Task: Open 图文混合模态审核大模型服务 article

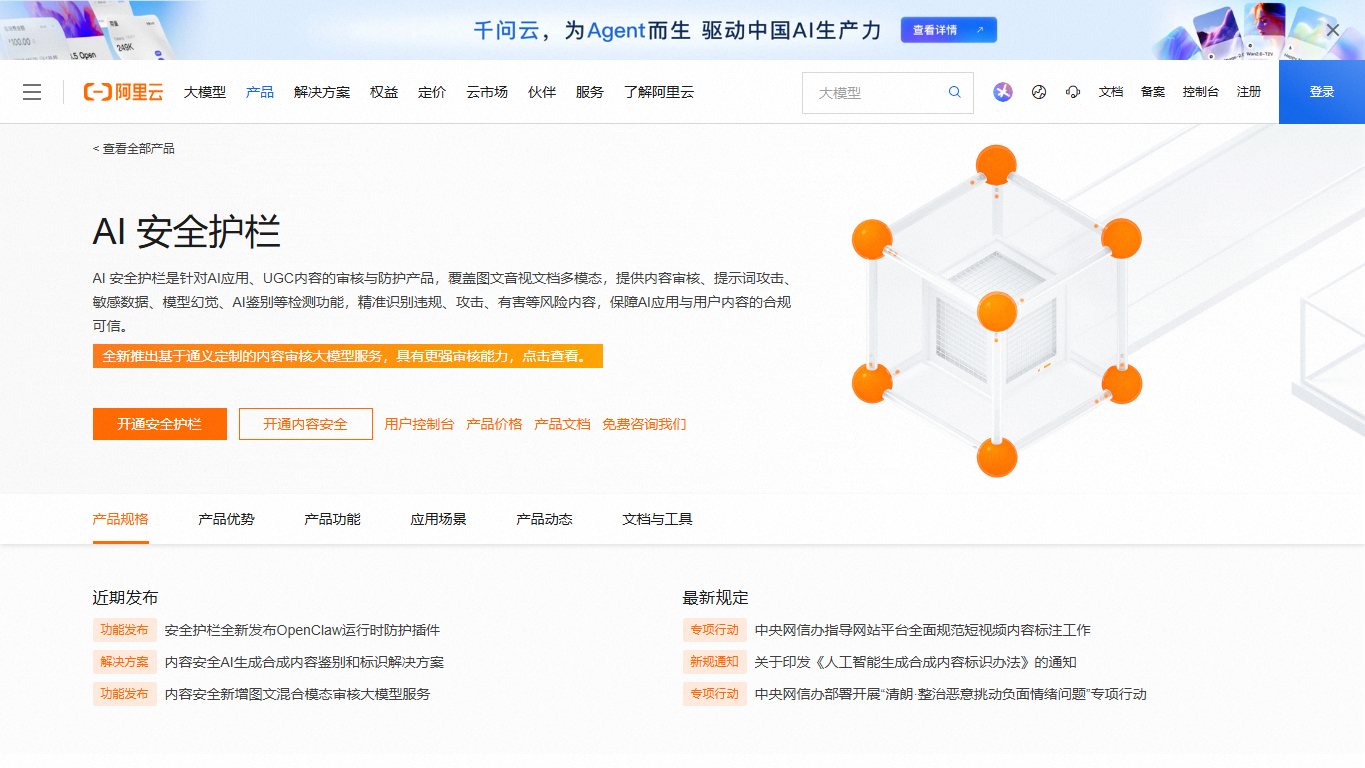Action: pos(298,694)
